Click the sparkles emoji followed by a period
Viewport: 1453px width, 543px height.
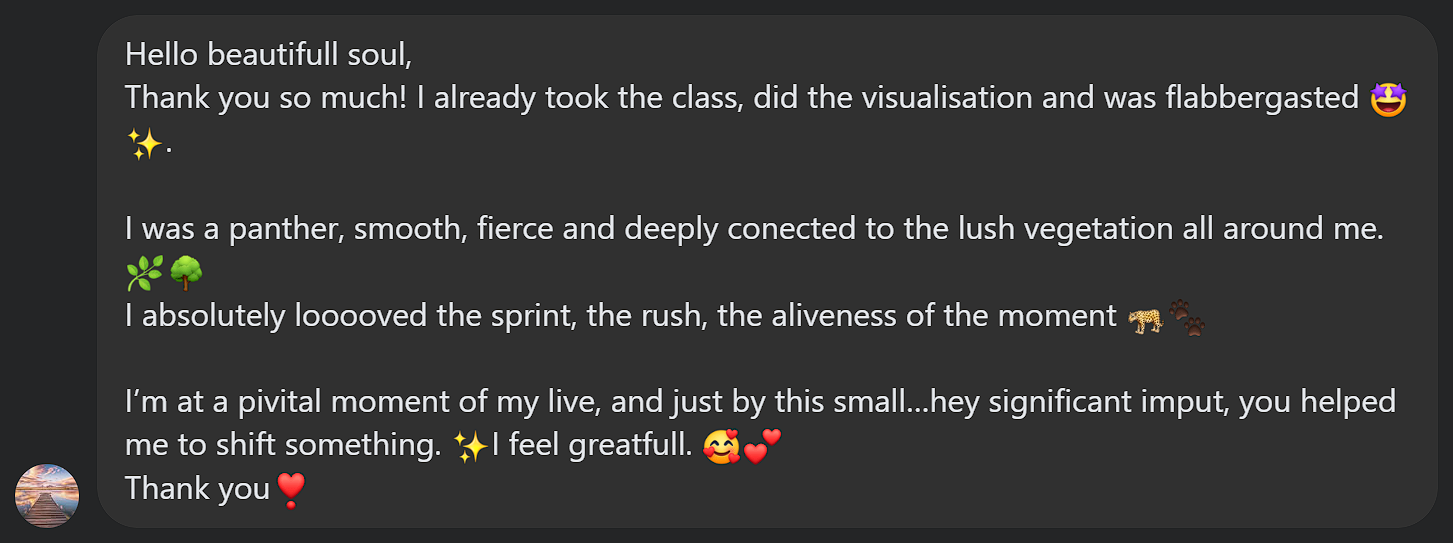(x=144, y=143)
